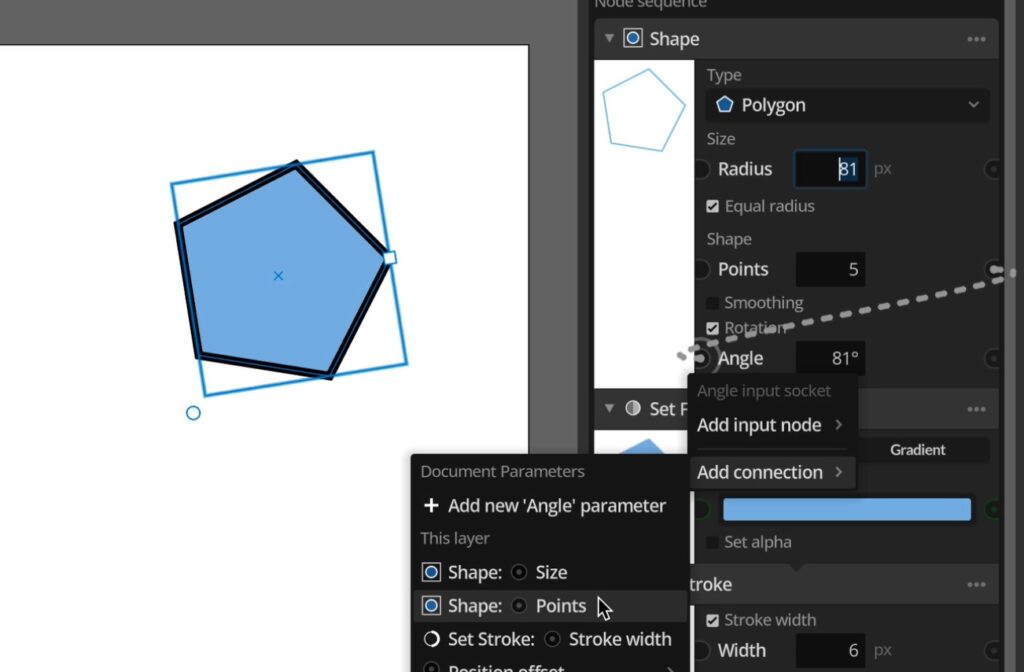The image size is (1024, 672).
Task: Enable the Smoothing checkbox
Action: coord(712,303)
